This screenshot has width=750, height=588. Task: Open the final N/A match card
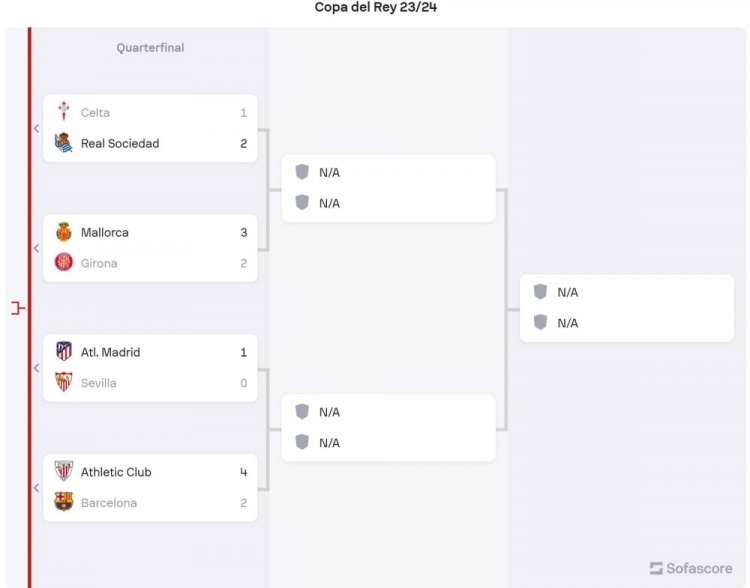click(627, 308)
